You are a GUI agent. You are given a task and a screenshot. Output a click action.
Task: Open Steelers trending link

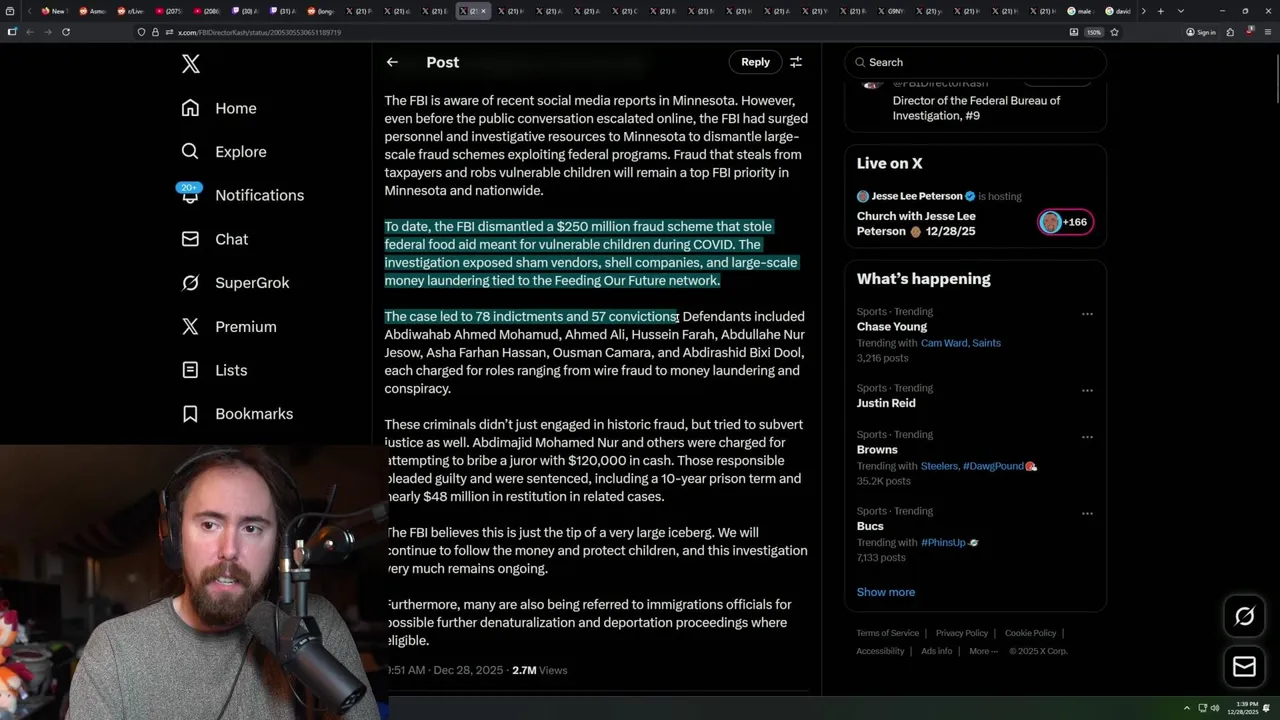[939, 466]
